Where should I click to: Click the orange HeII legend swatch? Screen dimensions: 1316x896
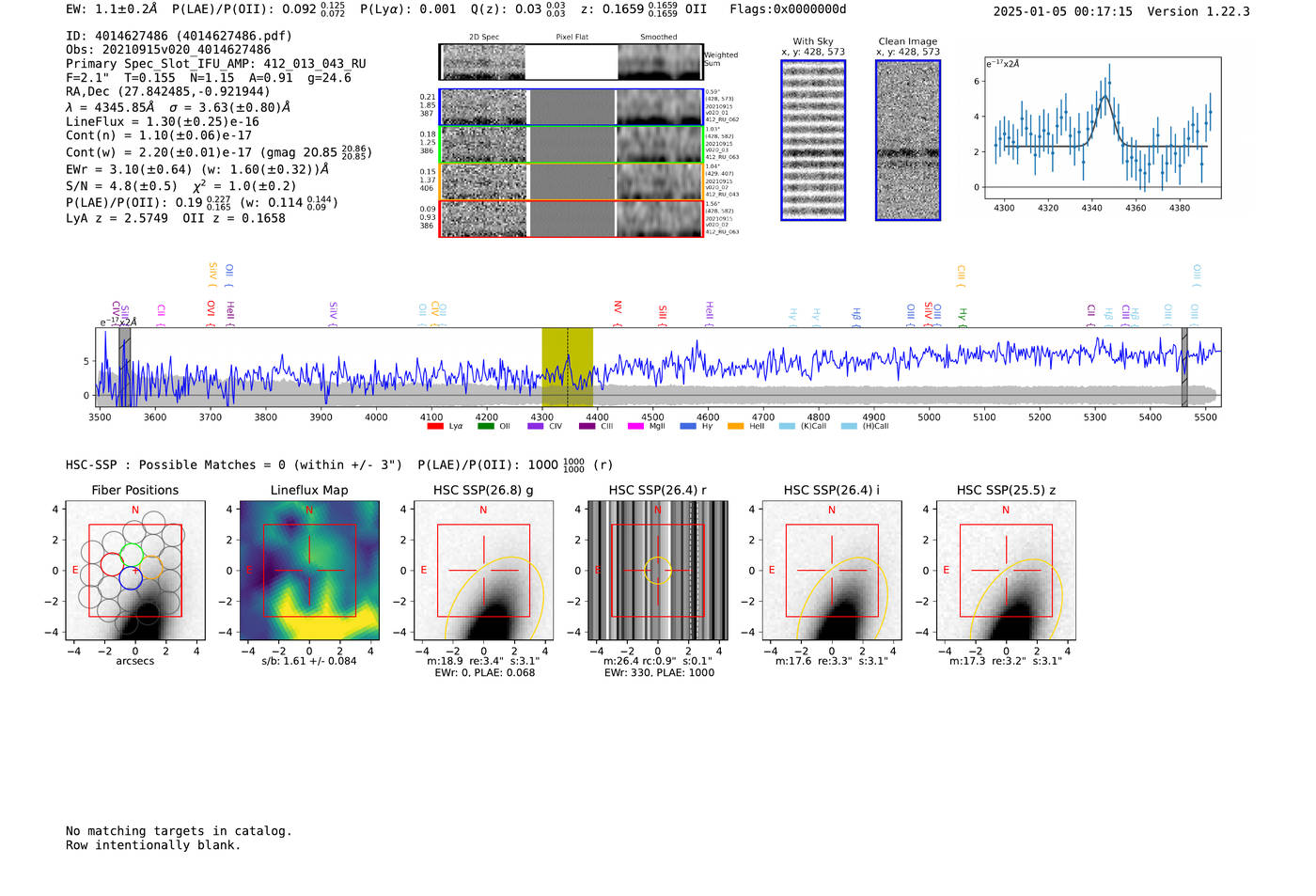(735, 426)
